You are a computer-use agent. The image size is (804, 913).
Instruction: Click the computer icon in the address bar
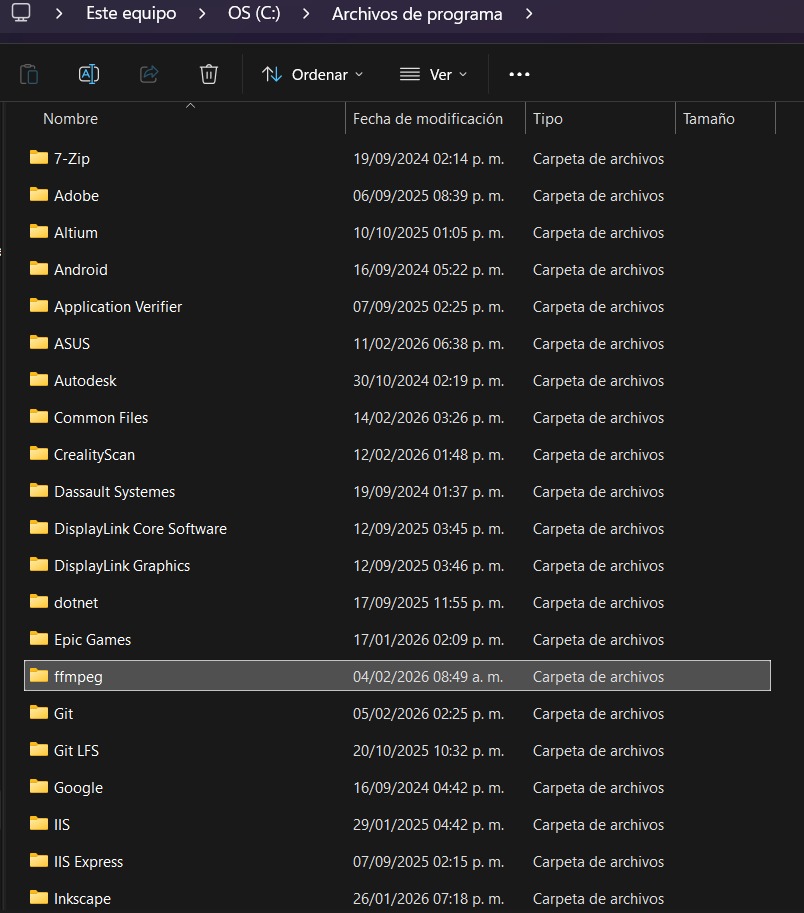[x=22, y=13]
